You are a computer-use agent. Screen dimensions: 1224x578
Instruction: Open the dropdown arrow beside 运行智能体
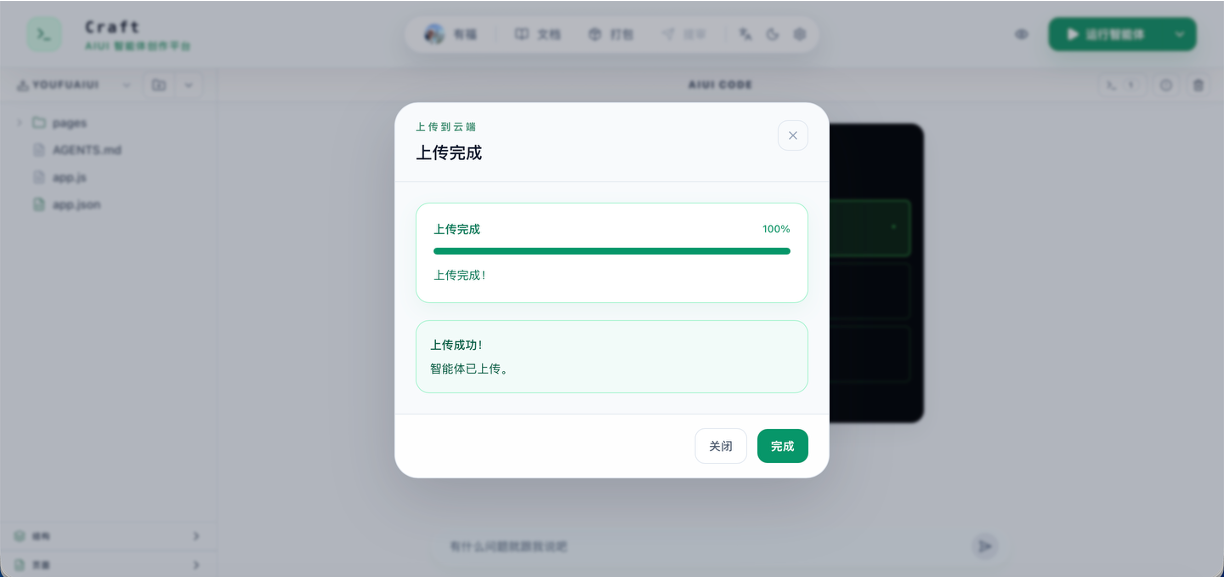[x=1180, y=34]
